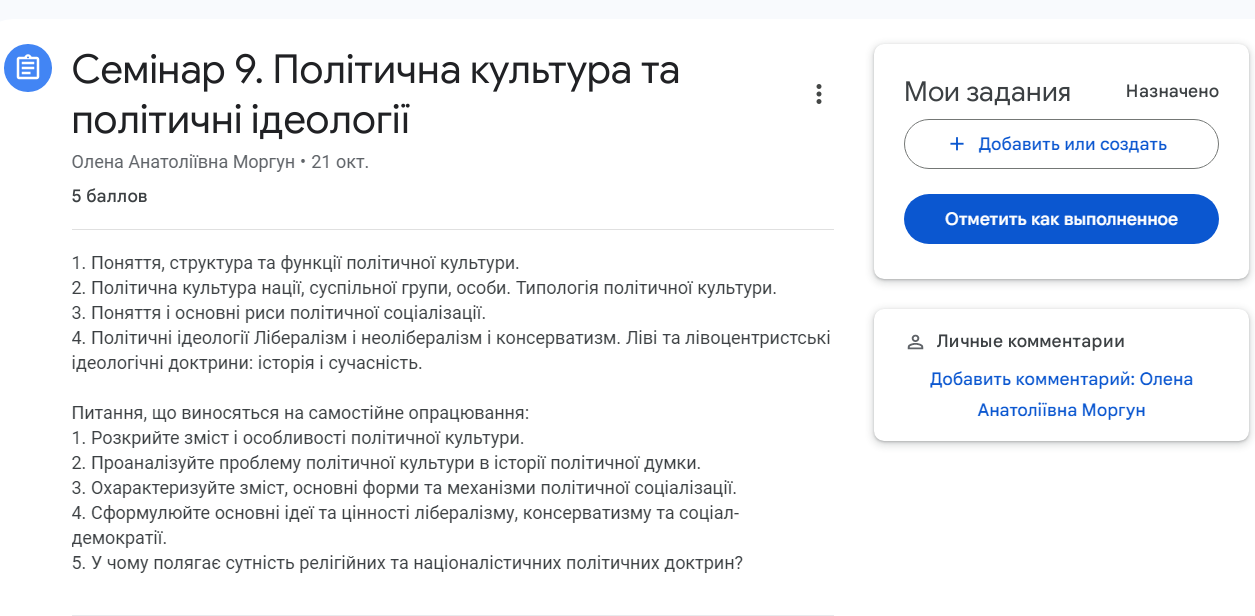Open the three-dot more options menu
This screenshot has width=1255, height=616.
[x=819, y=94]
